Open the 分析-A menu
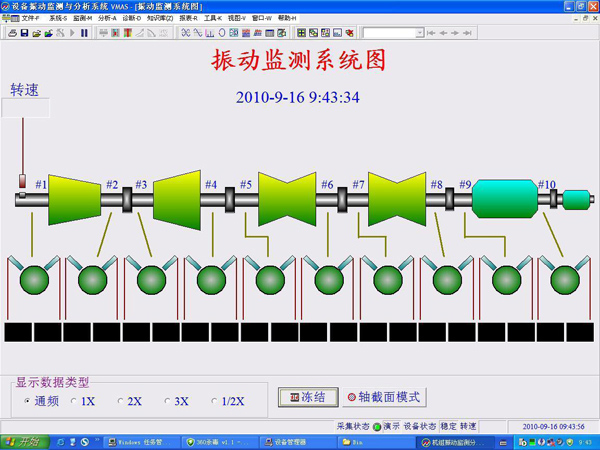 pos(108,18)
